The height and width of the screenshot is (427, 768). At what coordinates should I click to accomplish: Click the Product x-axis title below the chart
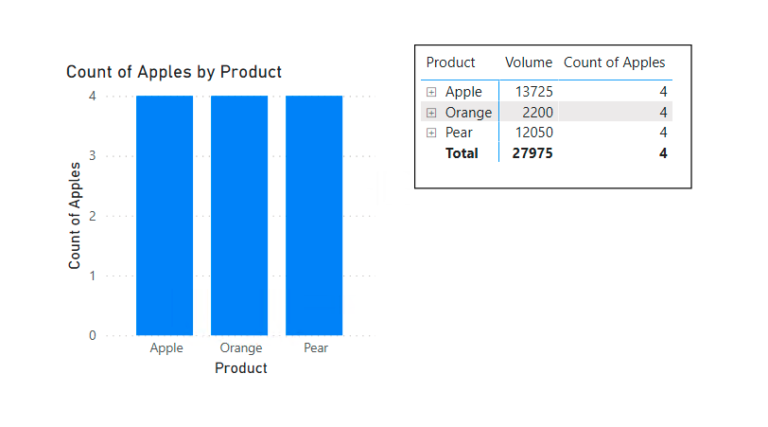[x=241, y=368]
